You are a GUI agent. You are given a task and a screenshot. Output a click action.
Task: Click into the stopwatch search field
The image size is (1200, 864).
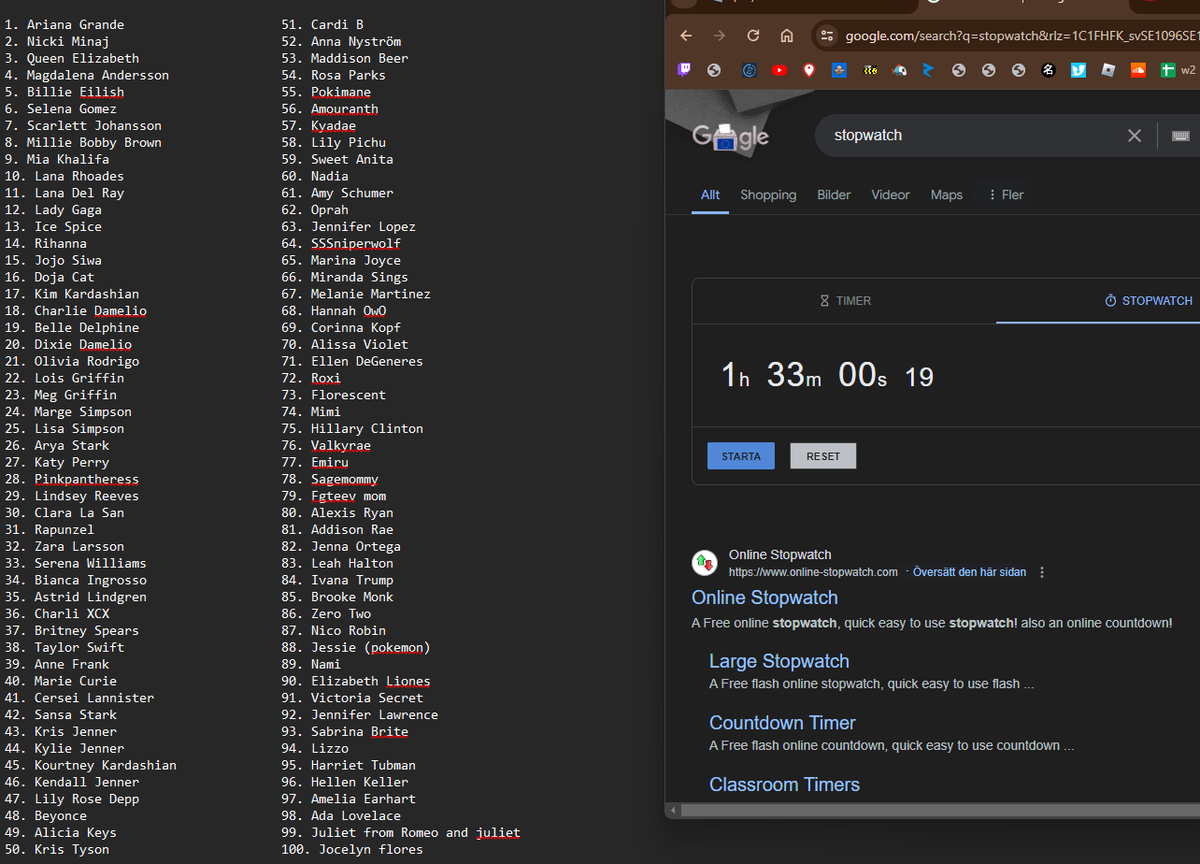coord(970,135)
